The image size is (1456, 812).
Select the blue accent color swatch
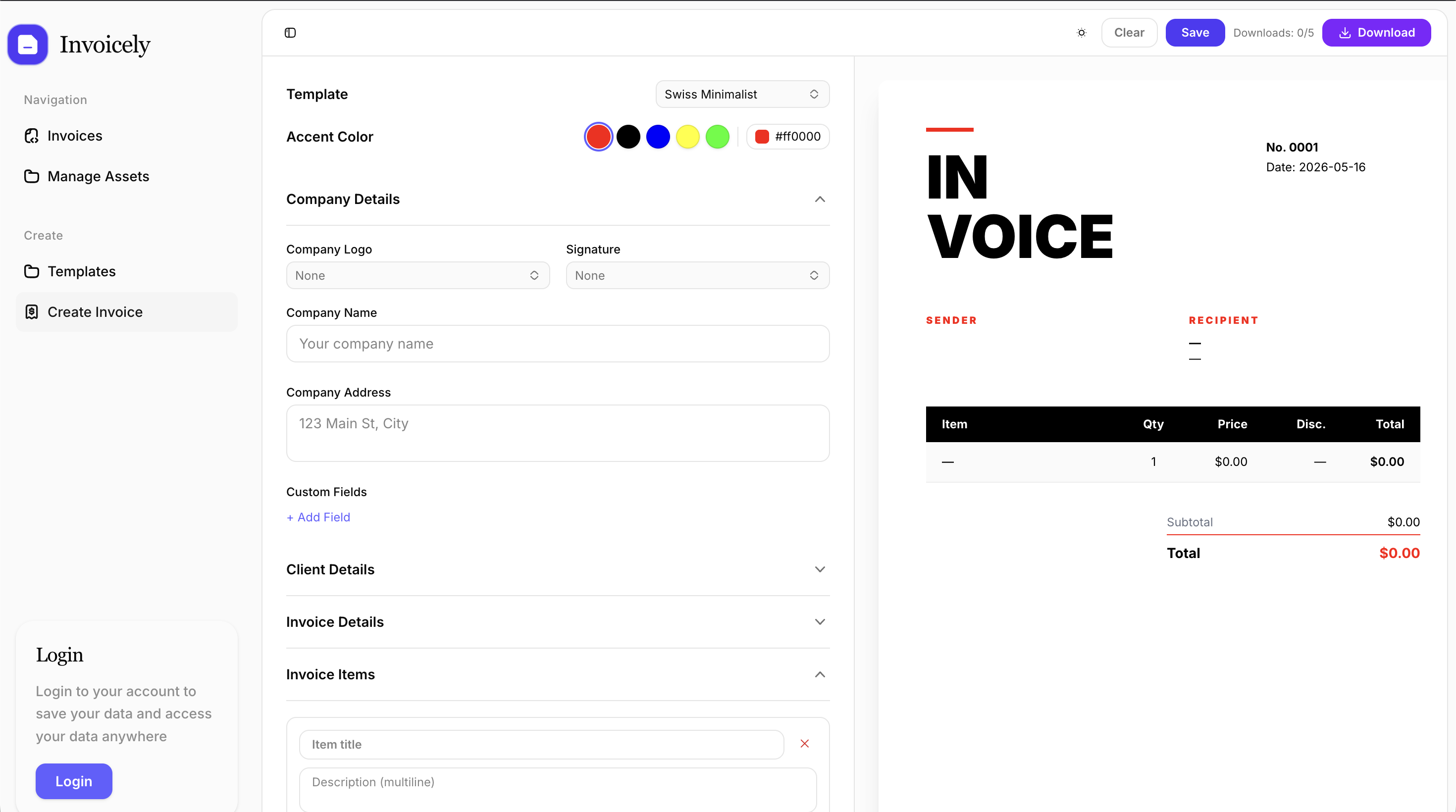tap(658, 137)
